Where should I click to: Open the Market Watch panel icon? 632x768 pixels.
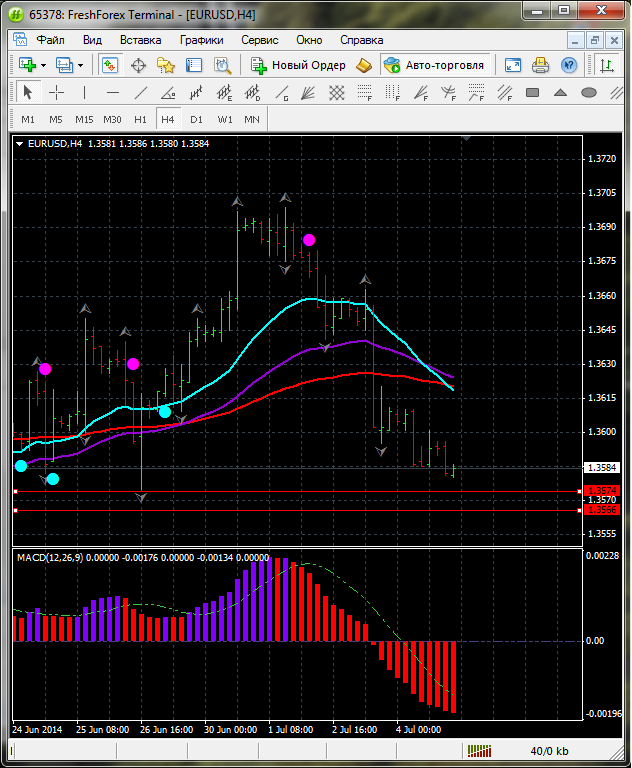click(x=110, y=65)
